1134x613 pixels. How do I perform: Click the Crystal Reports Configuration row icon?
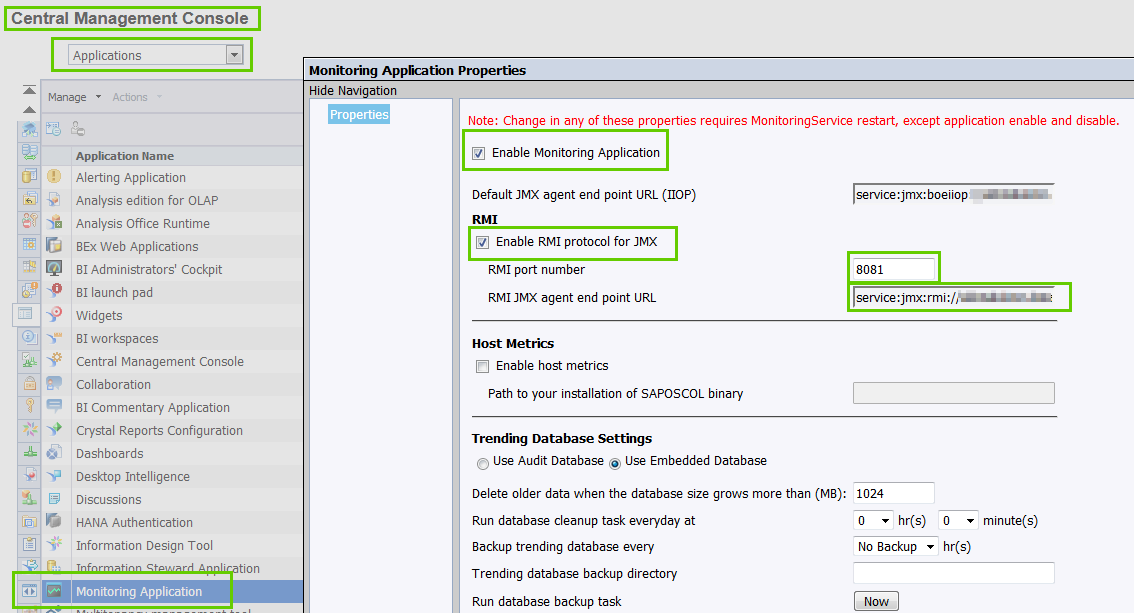pyautogui.click(x=54, y=429)
